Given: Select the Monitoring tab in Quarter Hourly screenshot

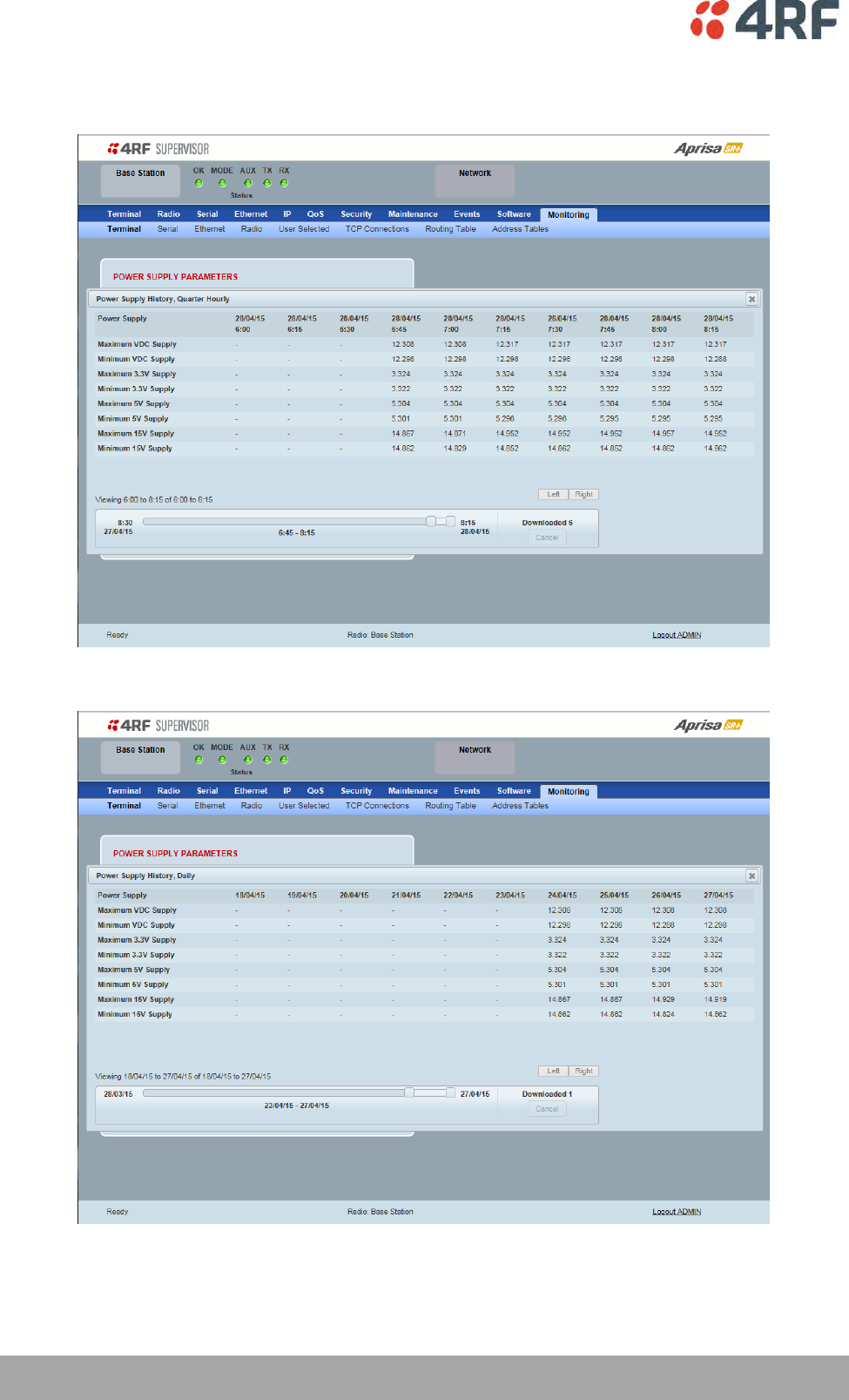Looking at the screenshot, I should pos(569,215).
